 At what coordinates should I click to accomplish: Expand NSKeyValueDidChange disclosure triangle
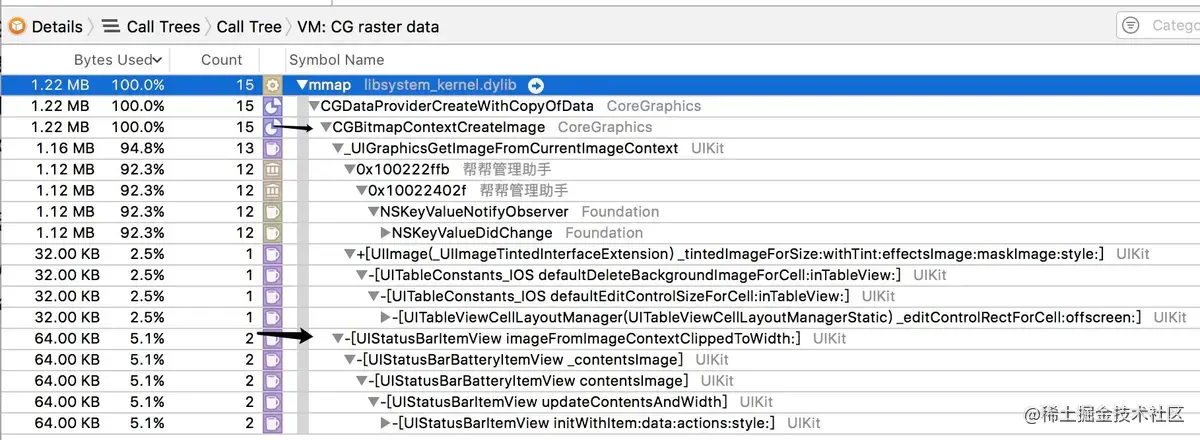click(x=386, y=233)
